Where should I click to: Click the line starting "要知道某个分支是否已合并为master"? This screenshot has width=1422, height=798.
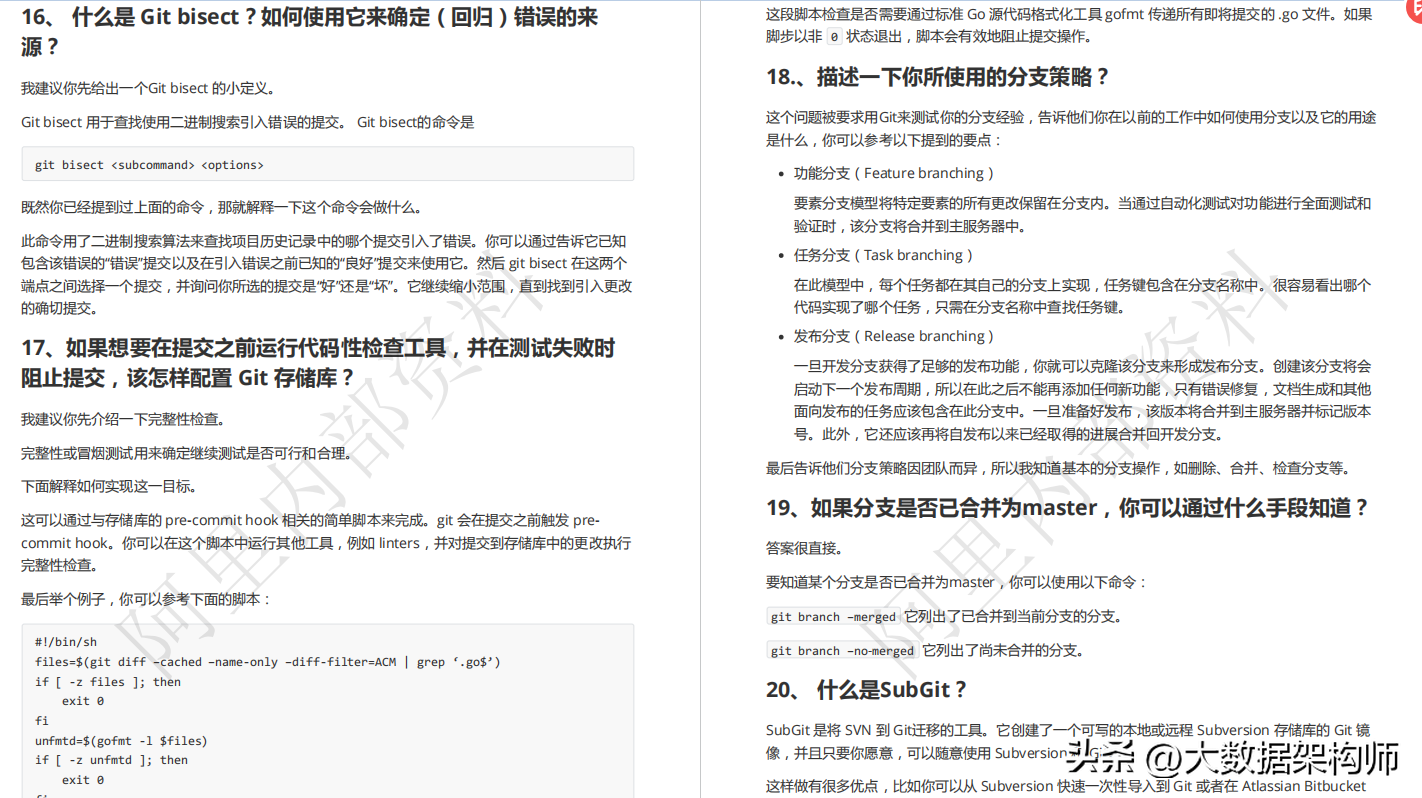click(957, 582)
